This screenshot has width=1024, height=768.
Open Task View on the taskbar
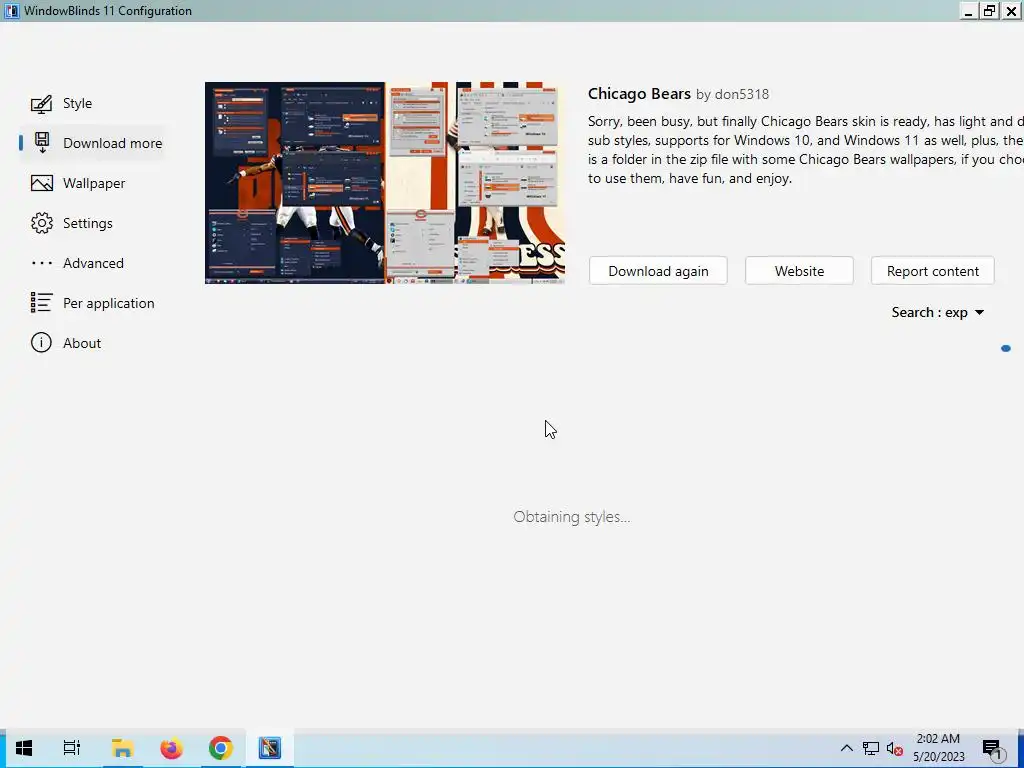click(x=72, y=748)
